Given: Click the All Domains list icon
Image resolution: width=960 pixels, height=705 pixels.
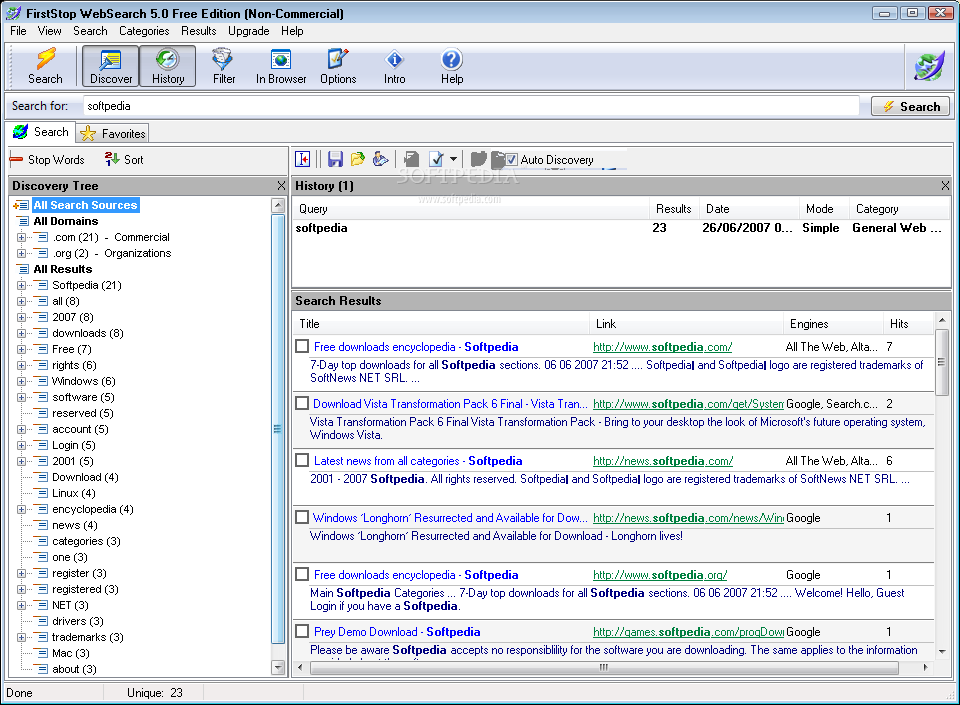Looking at the screenshot, I should 23,221.
